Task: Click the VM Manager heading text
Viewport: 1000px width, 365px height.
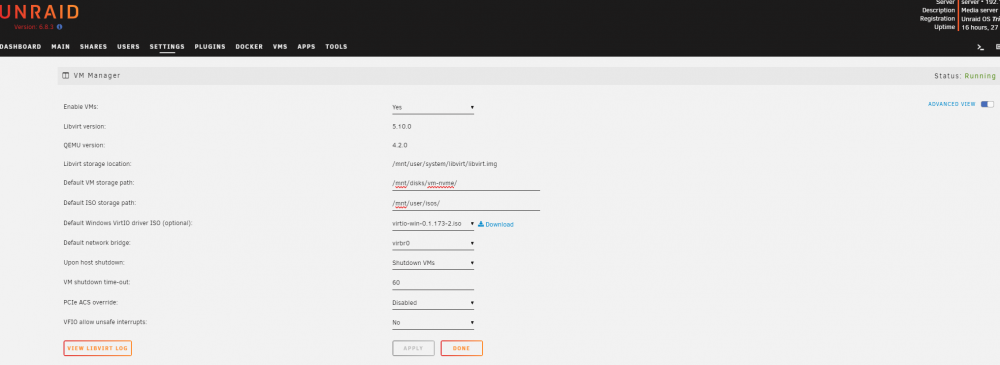Action: [97, 75]
